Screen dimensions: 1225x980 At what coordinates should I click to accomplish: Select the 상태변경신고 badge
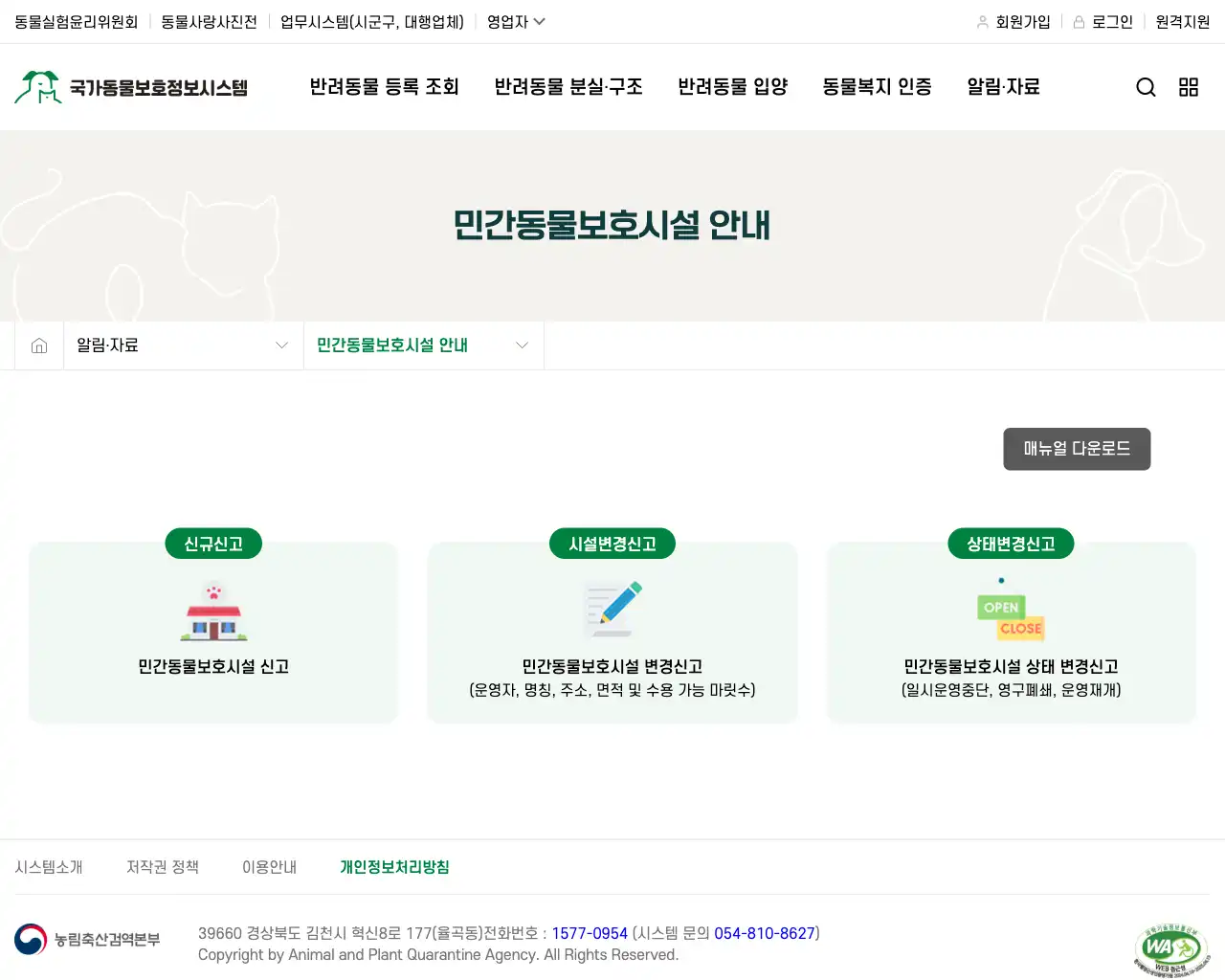pos(1011,544)
